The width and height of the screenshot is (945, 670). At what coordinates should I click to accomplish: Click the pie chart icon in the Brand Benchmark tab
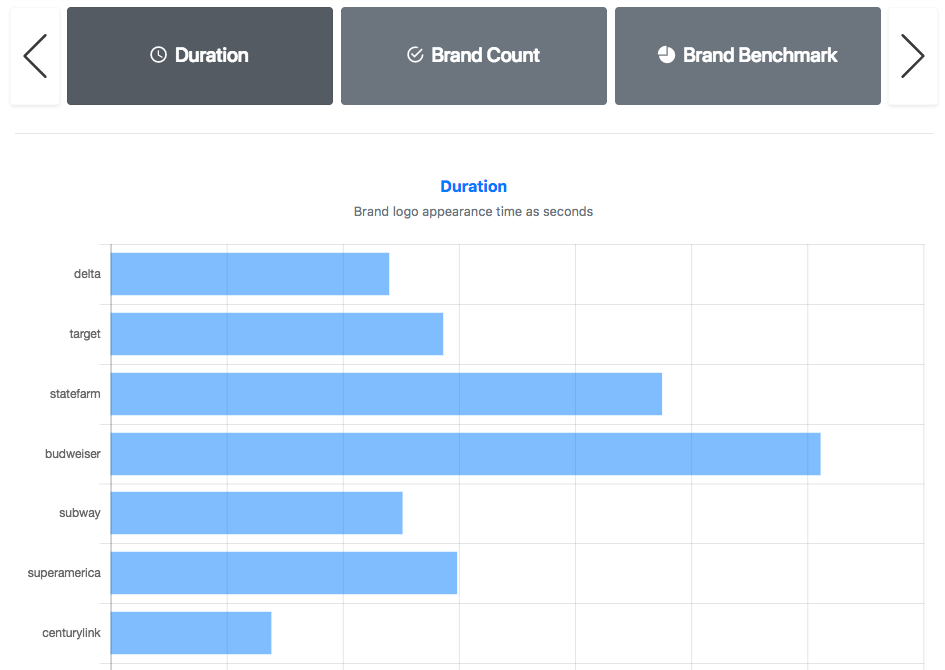coord(667,55)
